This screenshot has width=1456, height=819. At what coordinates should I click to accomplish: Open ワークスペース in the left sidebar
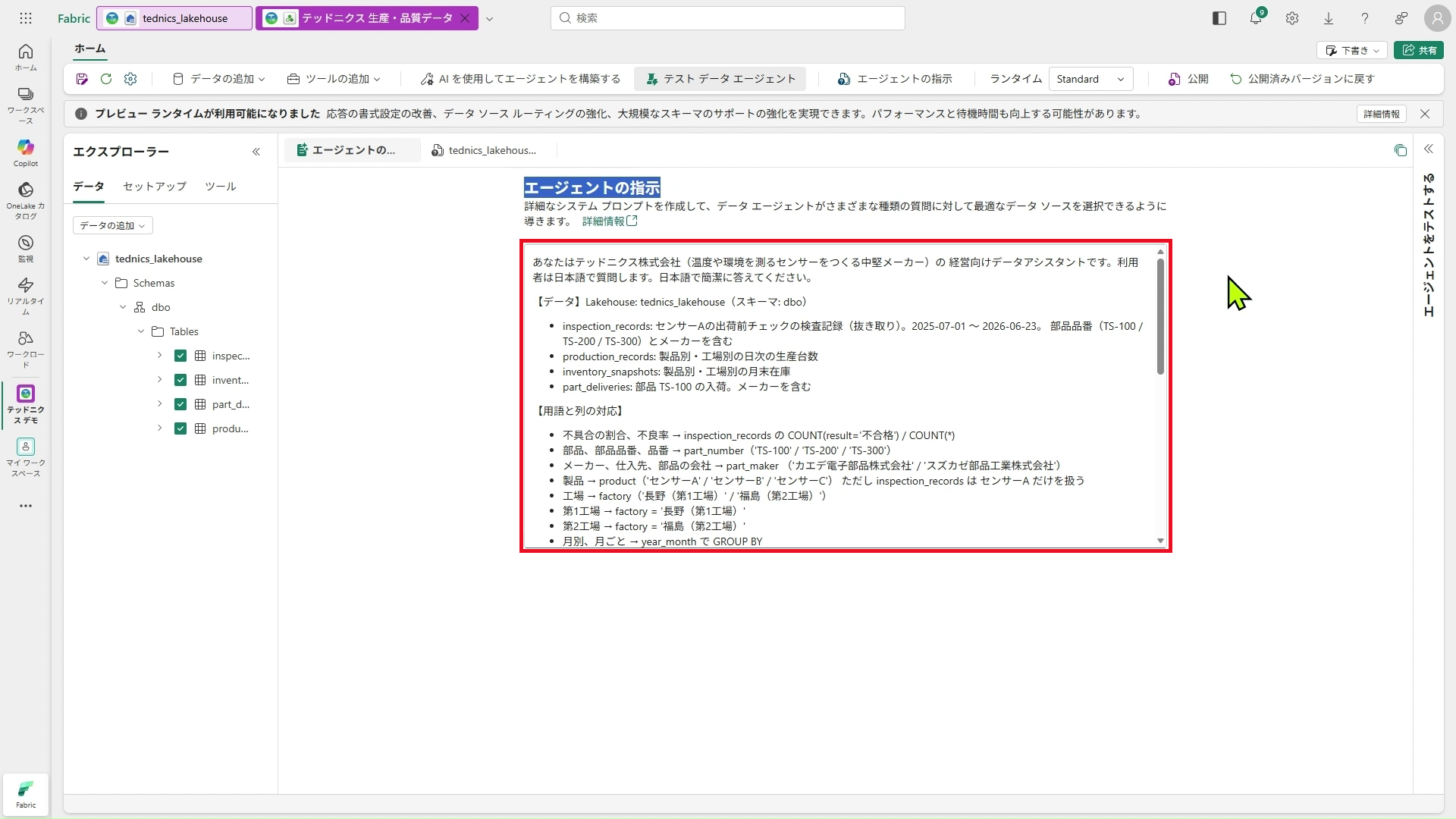26,105
